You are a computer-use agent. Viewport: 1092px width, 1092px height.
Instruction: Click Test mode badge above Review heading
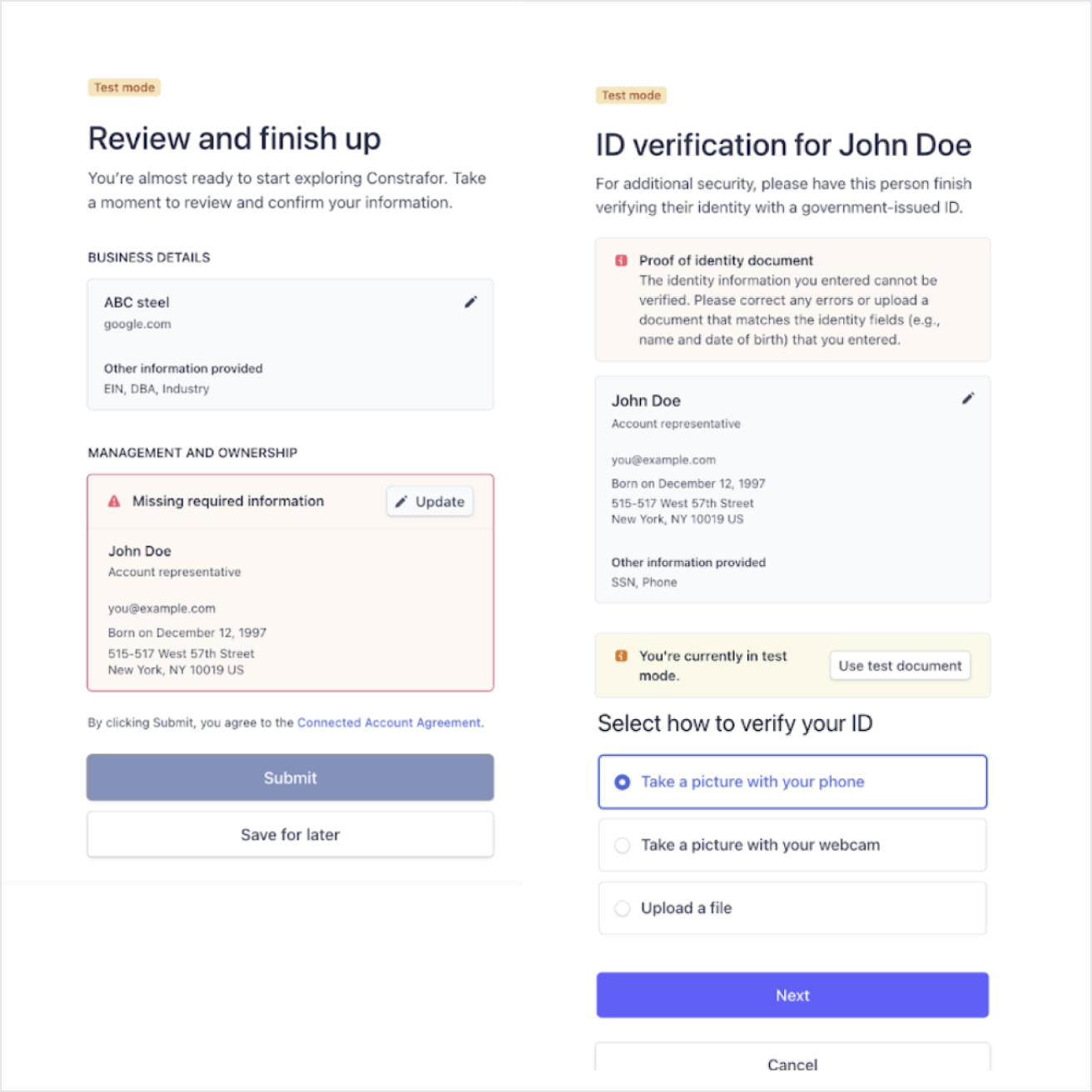124,87
